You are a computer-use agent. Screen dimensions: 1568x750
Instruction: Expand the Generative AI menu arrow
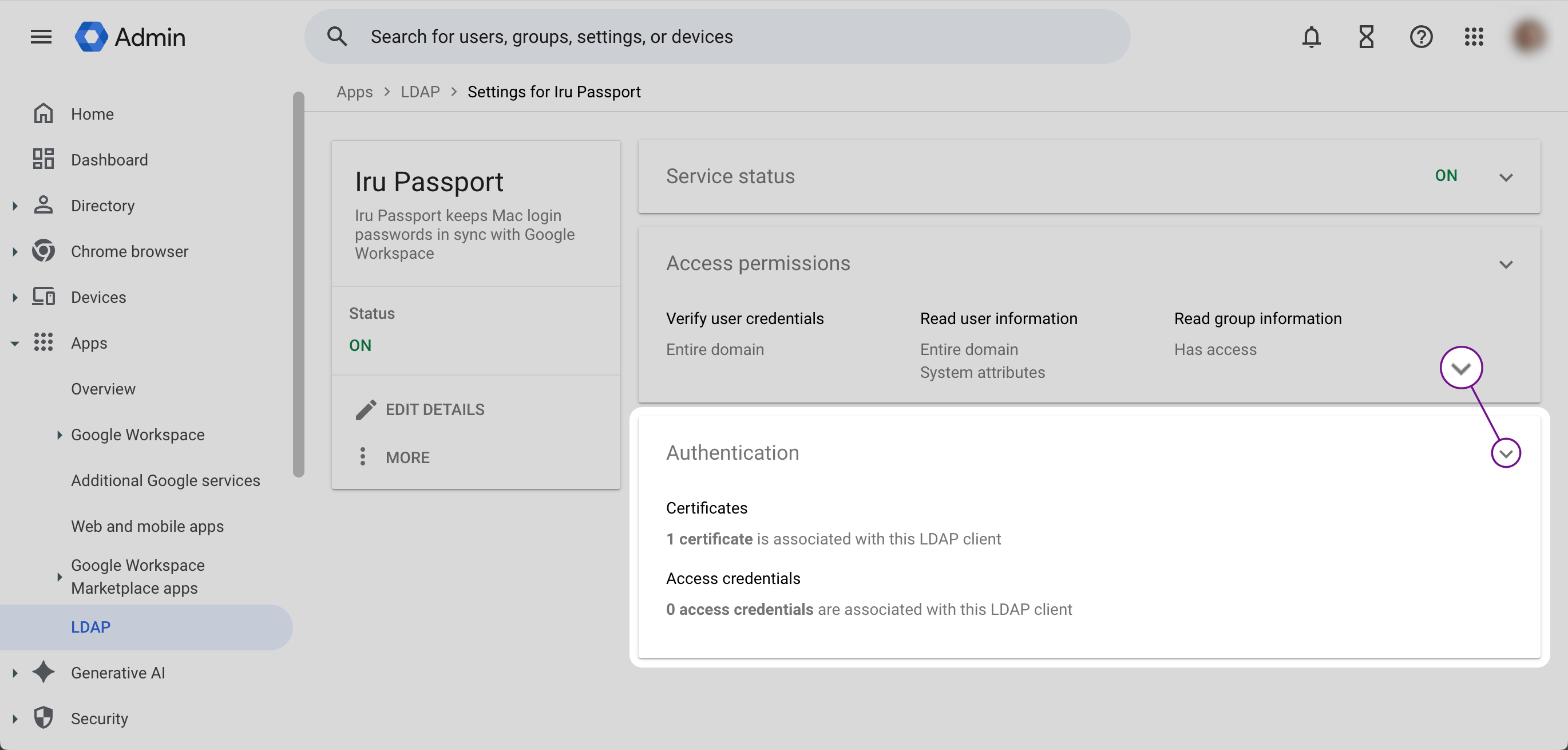pos(15,673)
